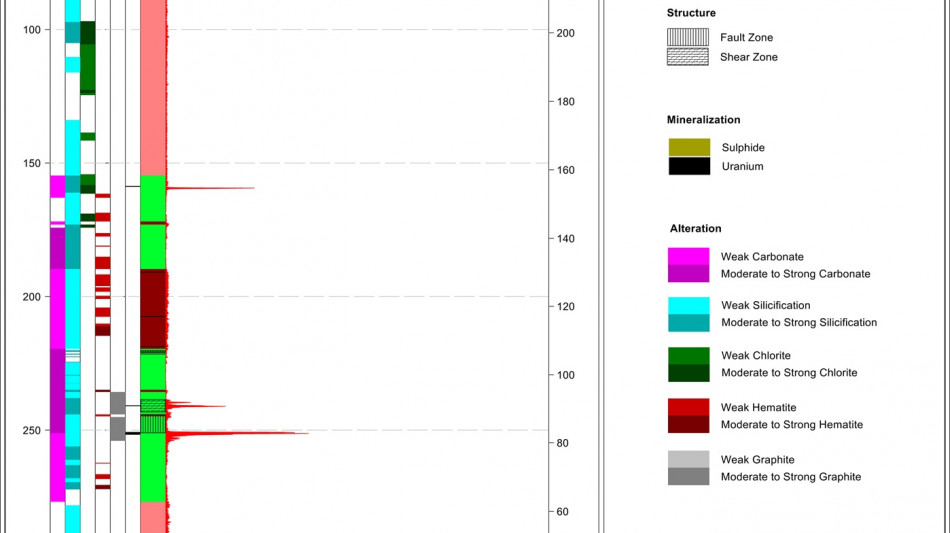Click the Alteration legend heading
The height and width of the screenshot is (533, 950).
point(695,229)
